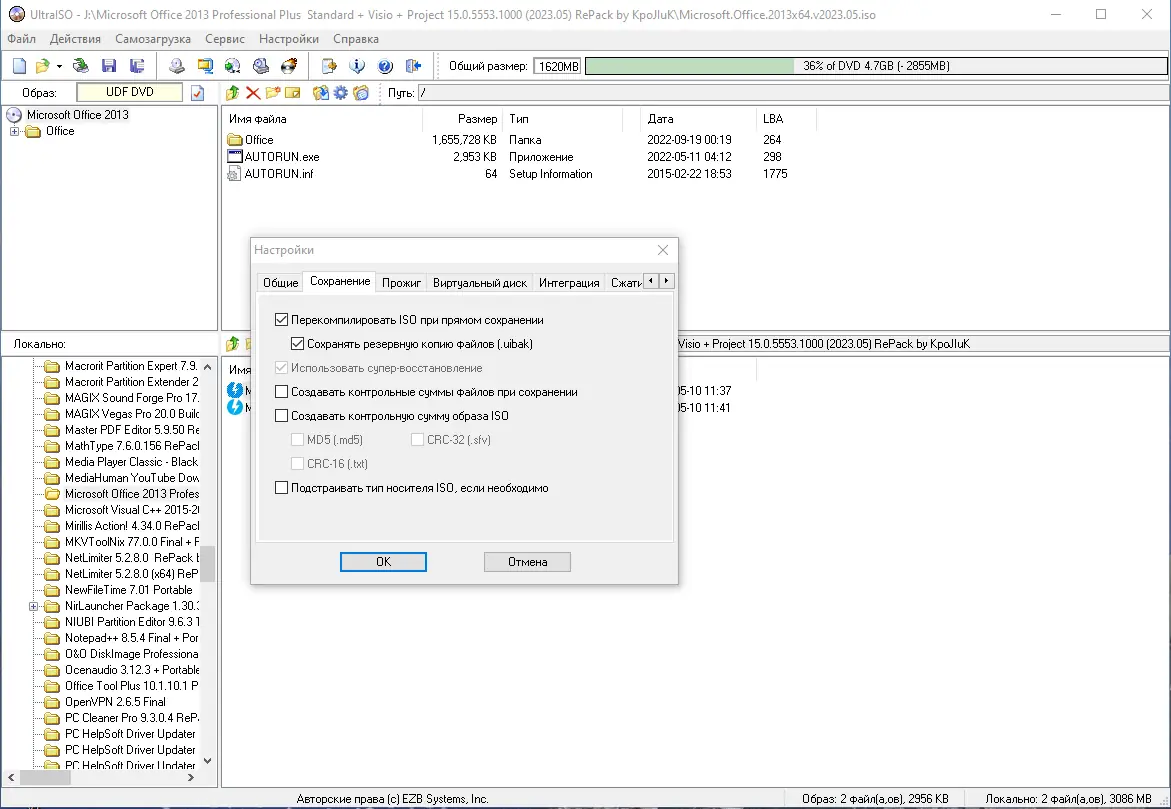This screenshot has height=809, width=1171.
Task: Sort by Имя файла column header
Action: (x=323, y=119)
